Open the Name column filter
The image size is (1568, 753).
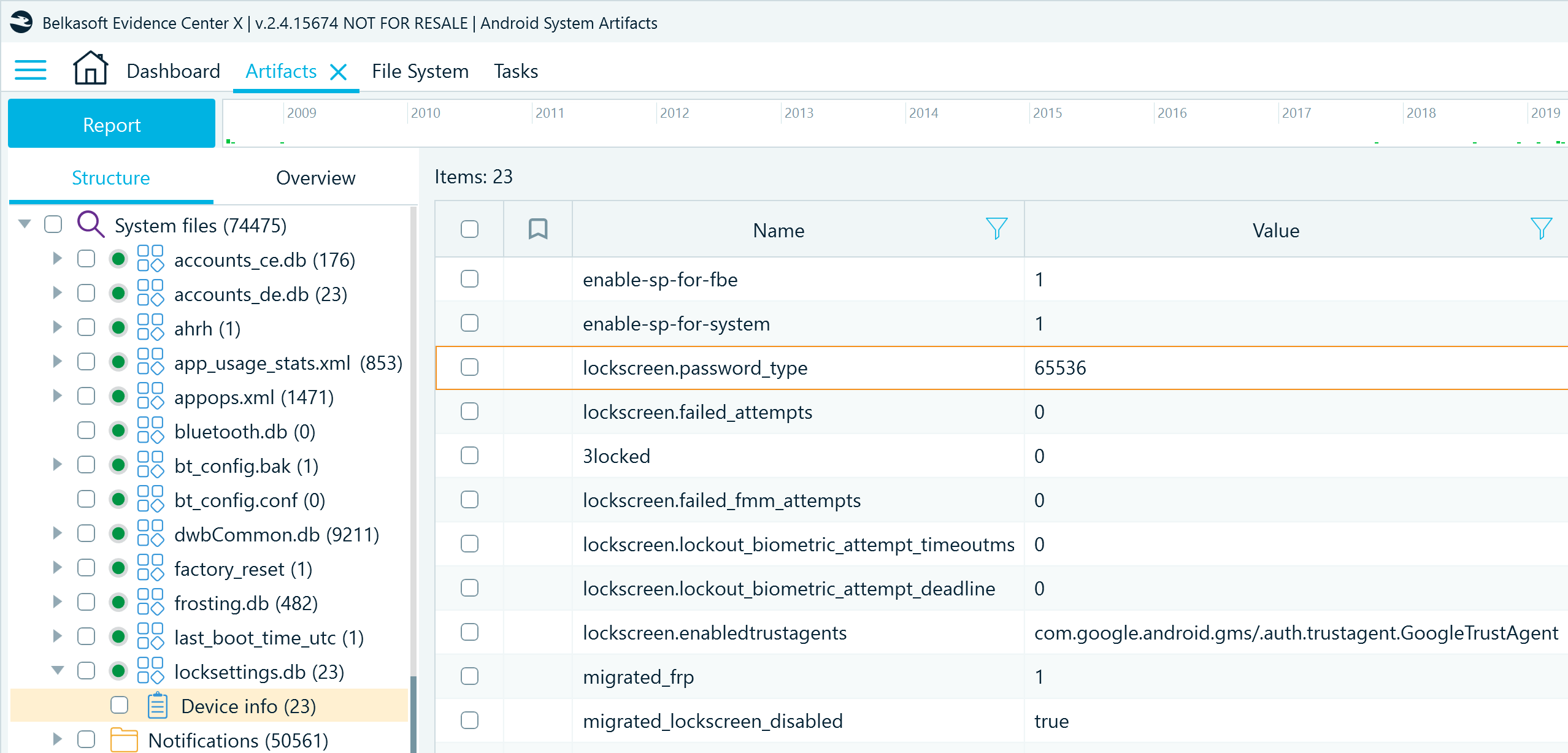point(997,229)
